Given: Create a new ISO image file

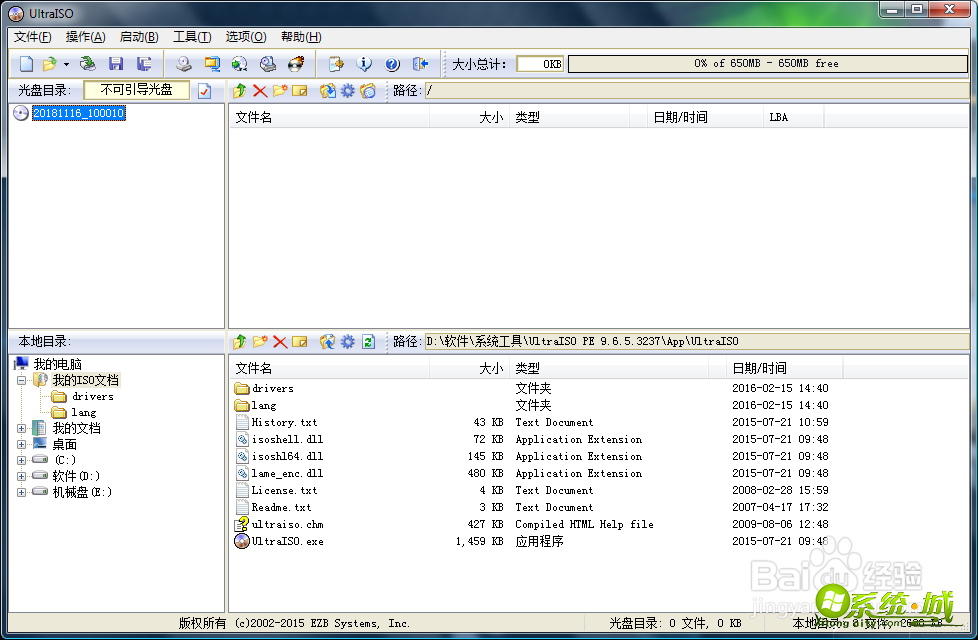Looking at the screenshot, I should (24, 63).
